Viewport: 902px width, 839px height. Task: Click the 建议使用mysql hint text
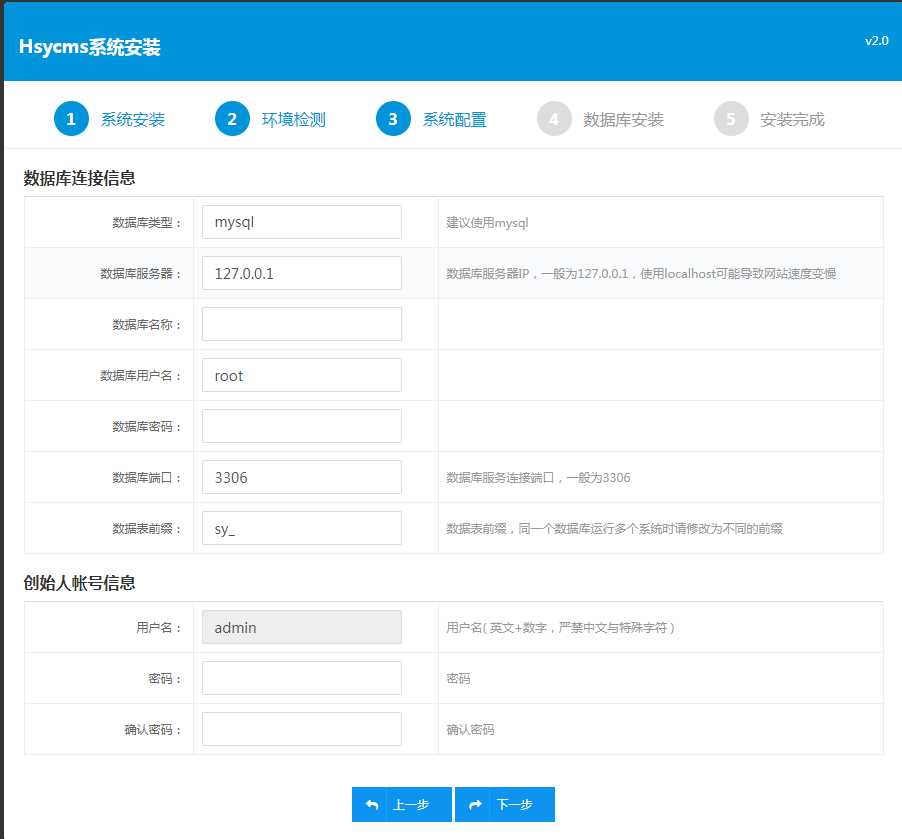click(x=487, y=223)
